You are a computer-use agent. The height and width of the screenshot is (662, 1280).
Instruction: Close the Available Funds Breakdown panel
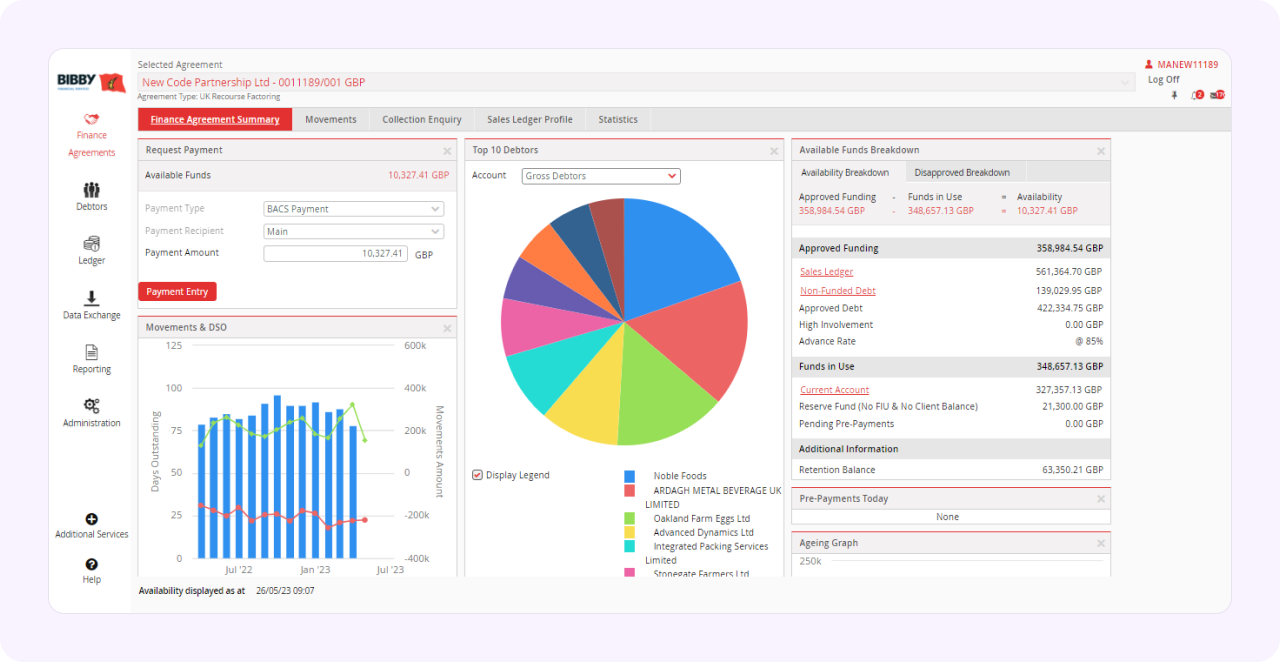click(x=1101, y=151)
